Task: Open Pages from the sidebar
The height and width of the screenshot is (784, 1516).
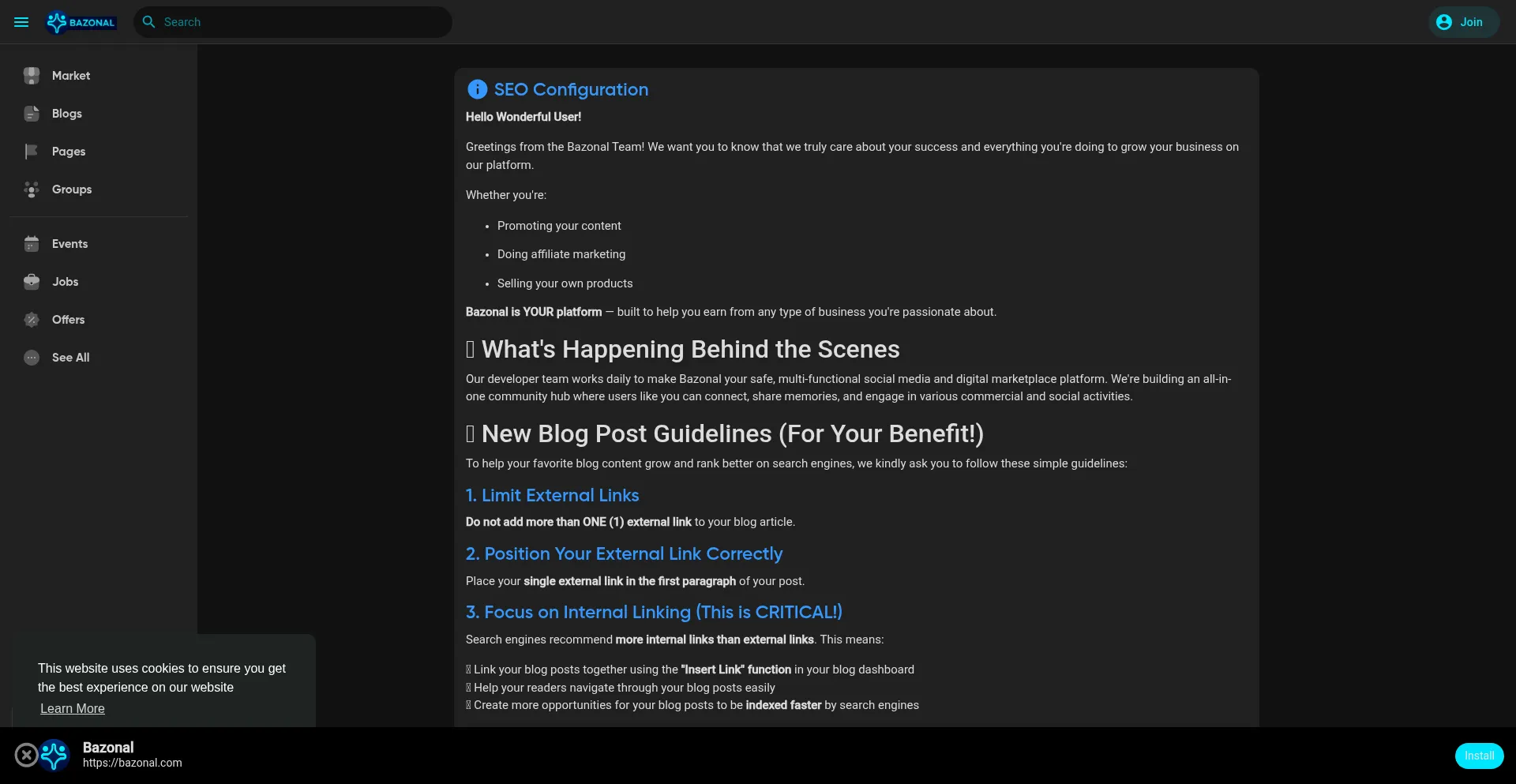Action: [x=99, y=152]
